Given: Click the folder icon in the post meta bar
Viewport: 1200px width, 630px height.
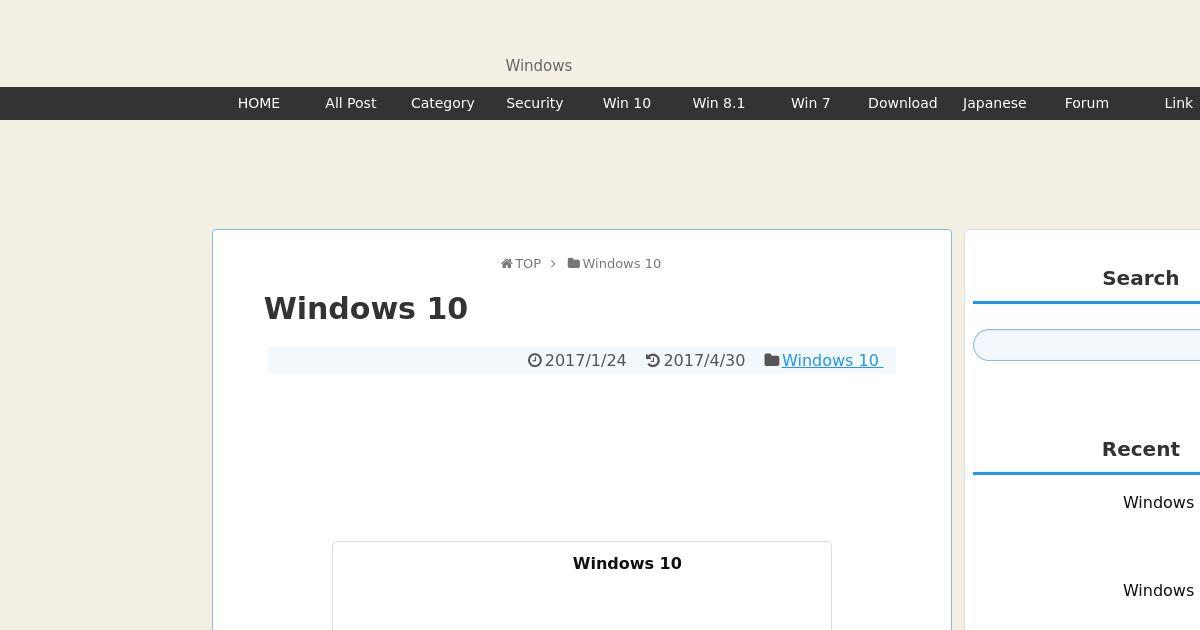Looking at the screenshot, I should click(772, 360).
